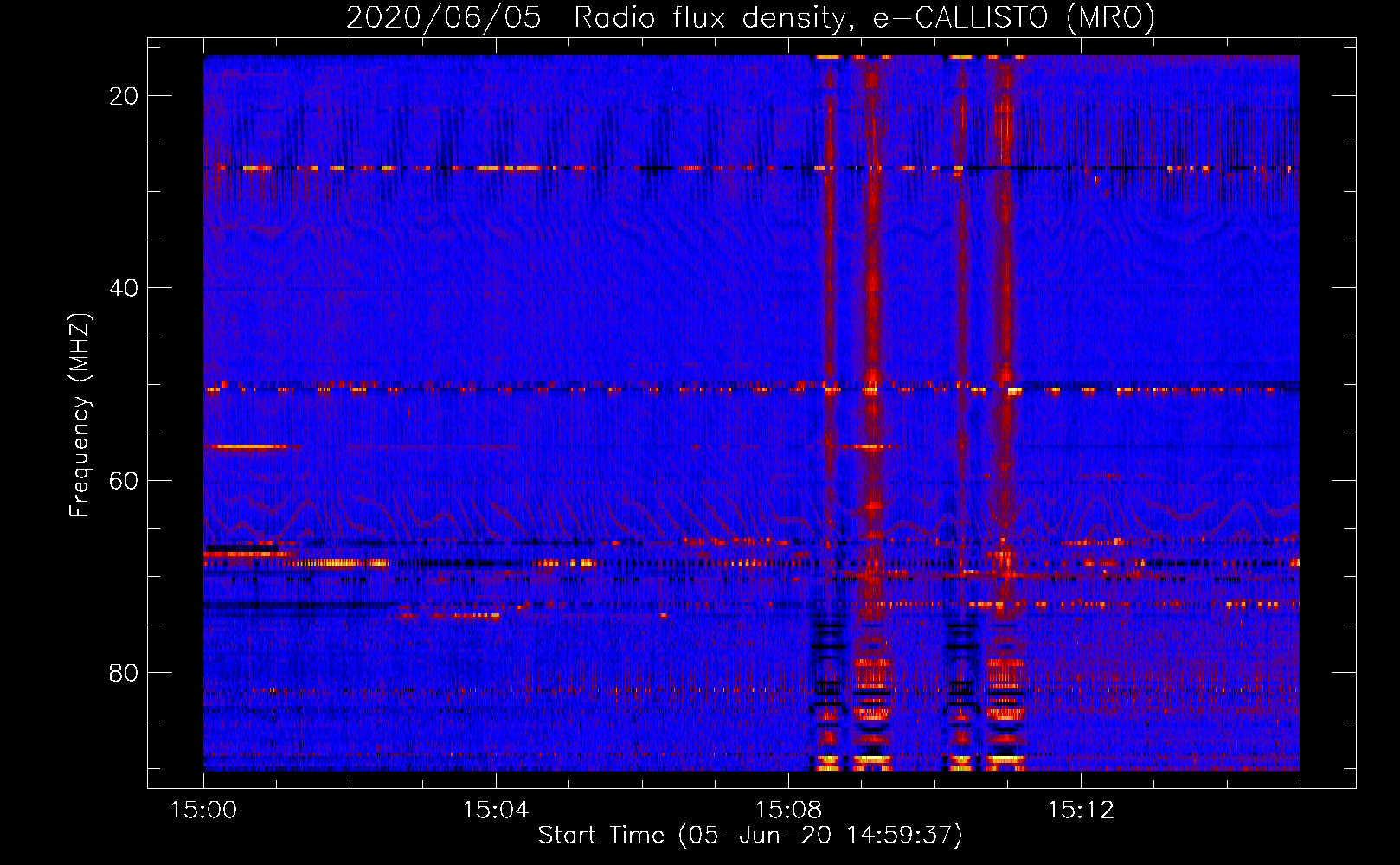Select the 15:04 time tick label
The height and width of the screenshot is (865, 1400).
coord(496,811)
